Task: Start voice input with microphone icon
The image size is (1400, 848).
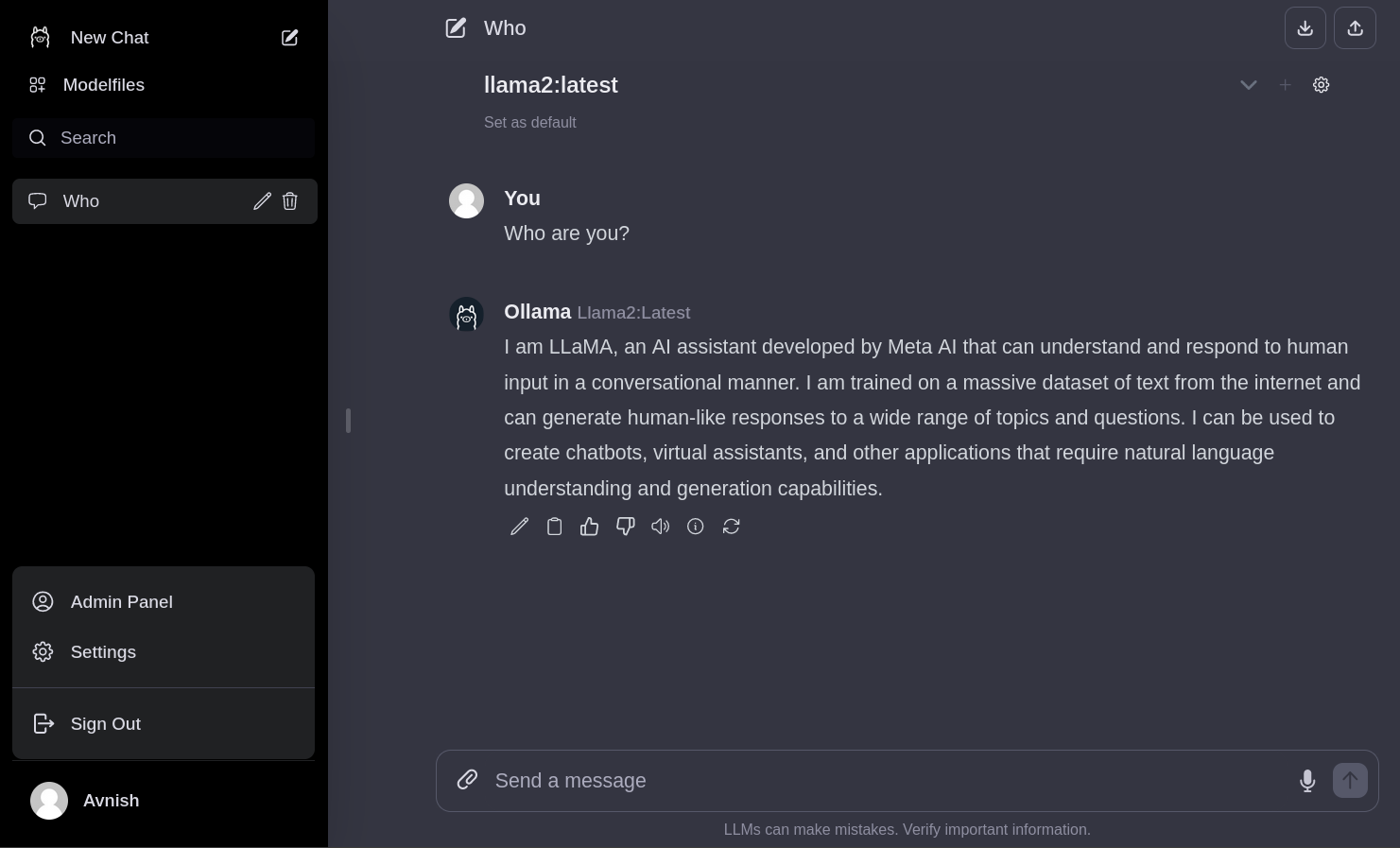Action: pos(1307,781)
